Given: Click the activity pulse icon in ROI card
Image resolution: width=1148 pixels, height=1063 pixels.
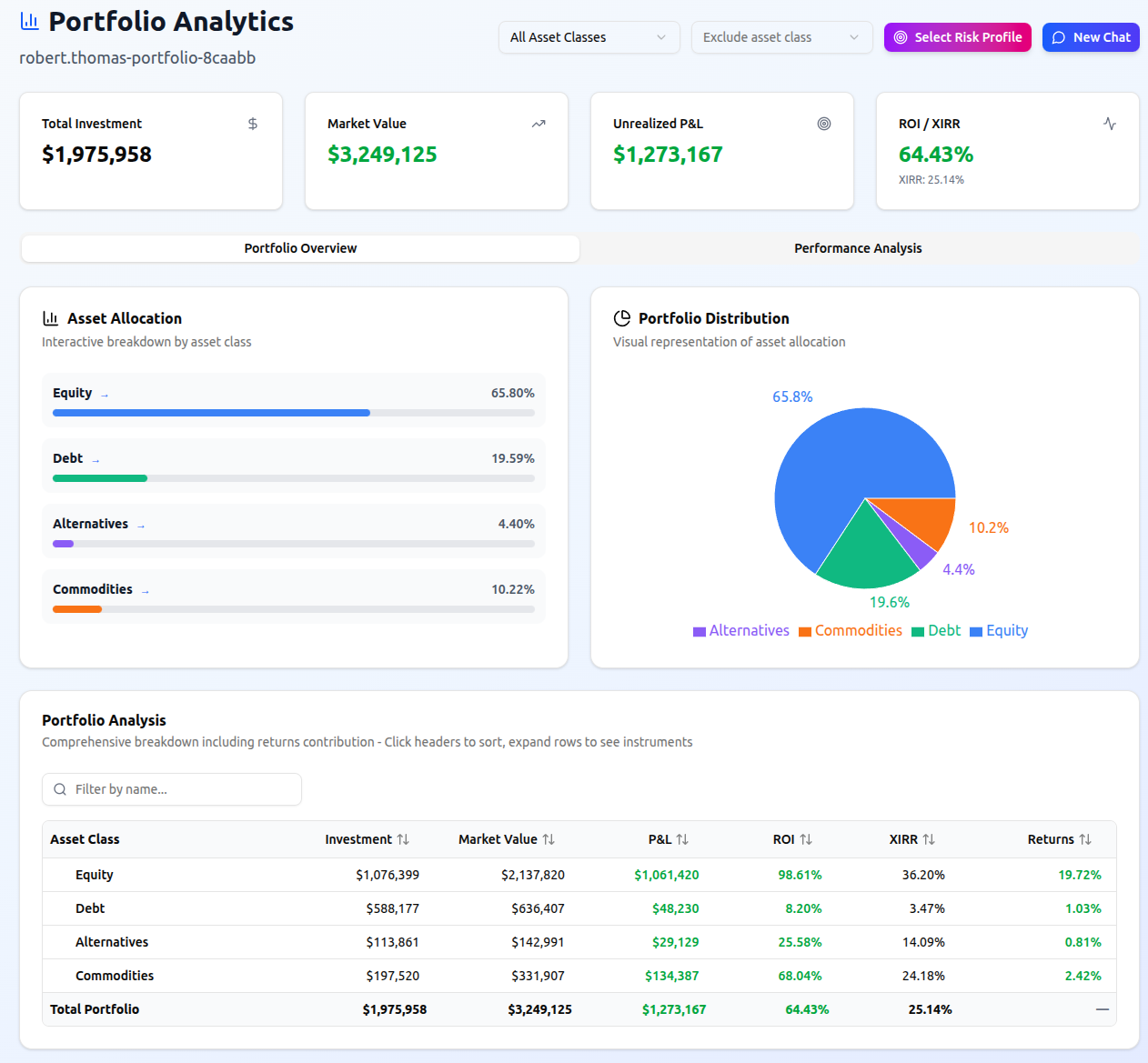Looking at the screenshot, I should (x=1110, y=124).
